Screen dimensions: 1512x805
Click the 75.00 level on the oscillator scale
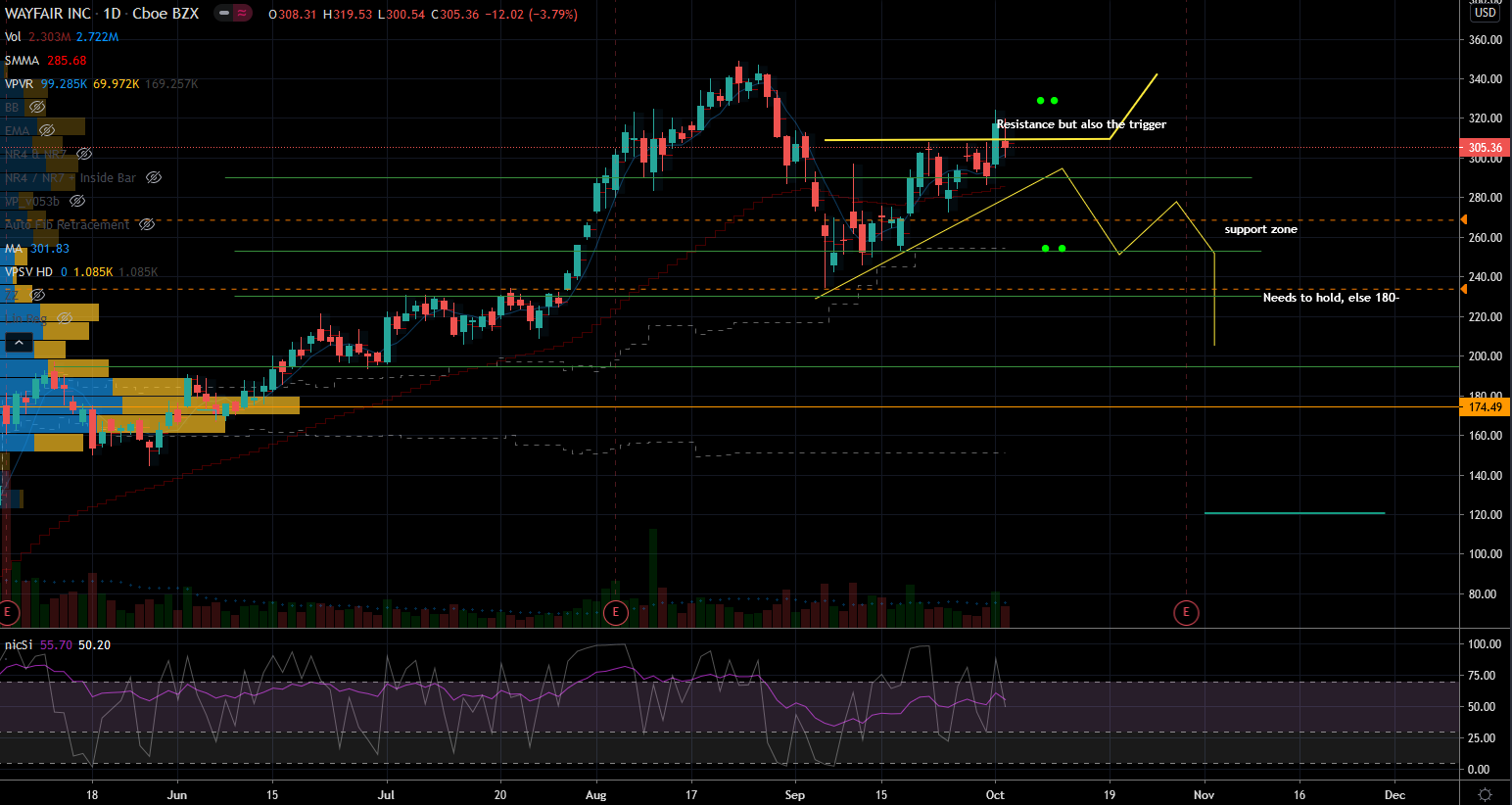coord(1481,675)
